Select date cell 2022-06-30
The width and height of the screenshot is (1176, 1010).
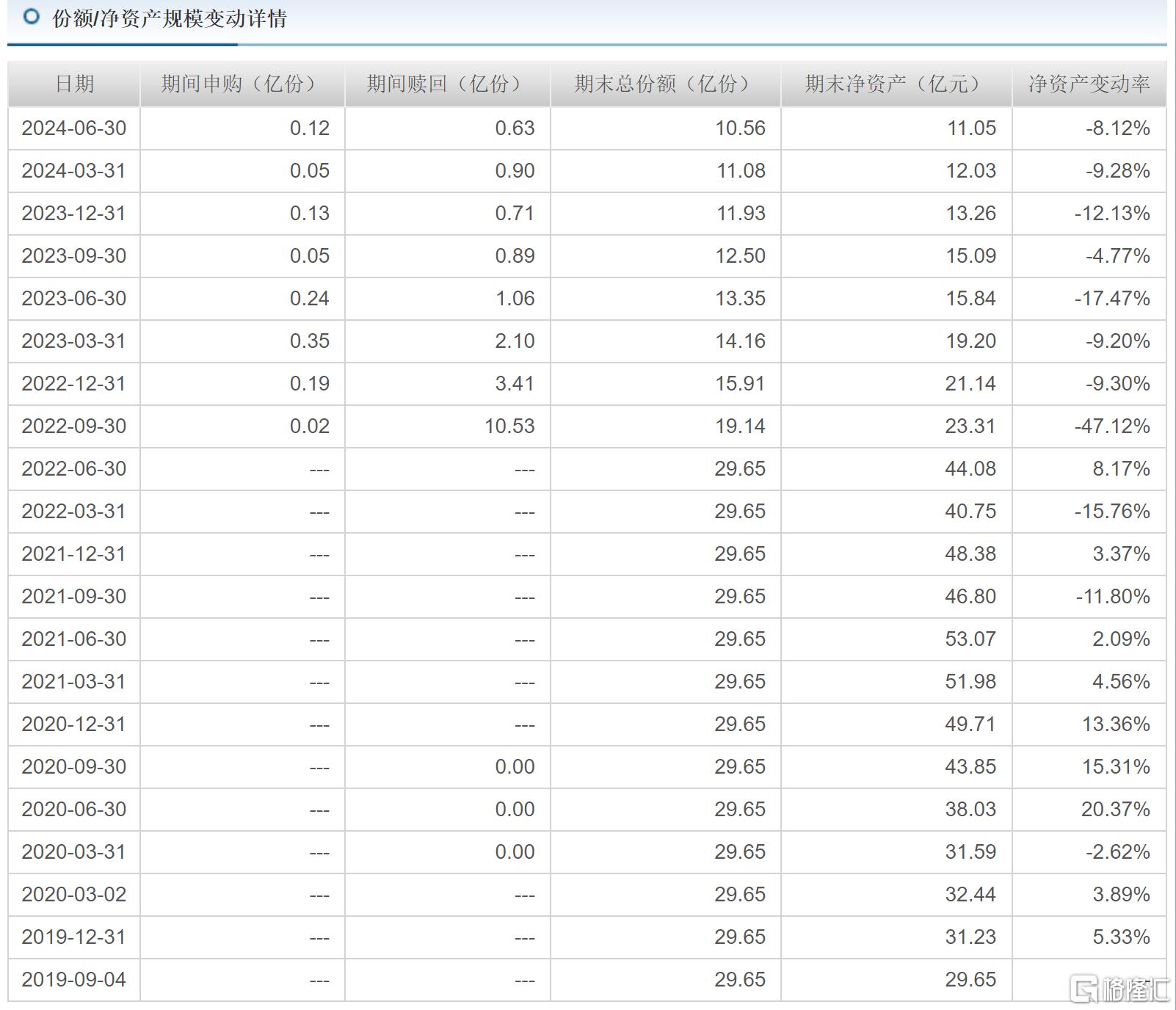click(x=74, y=469)
